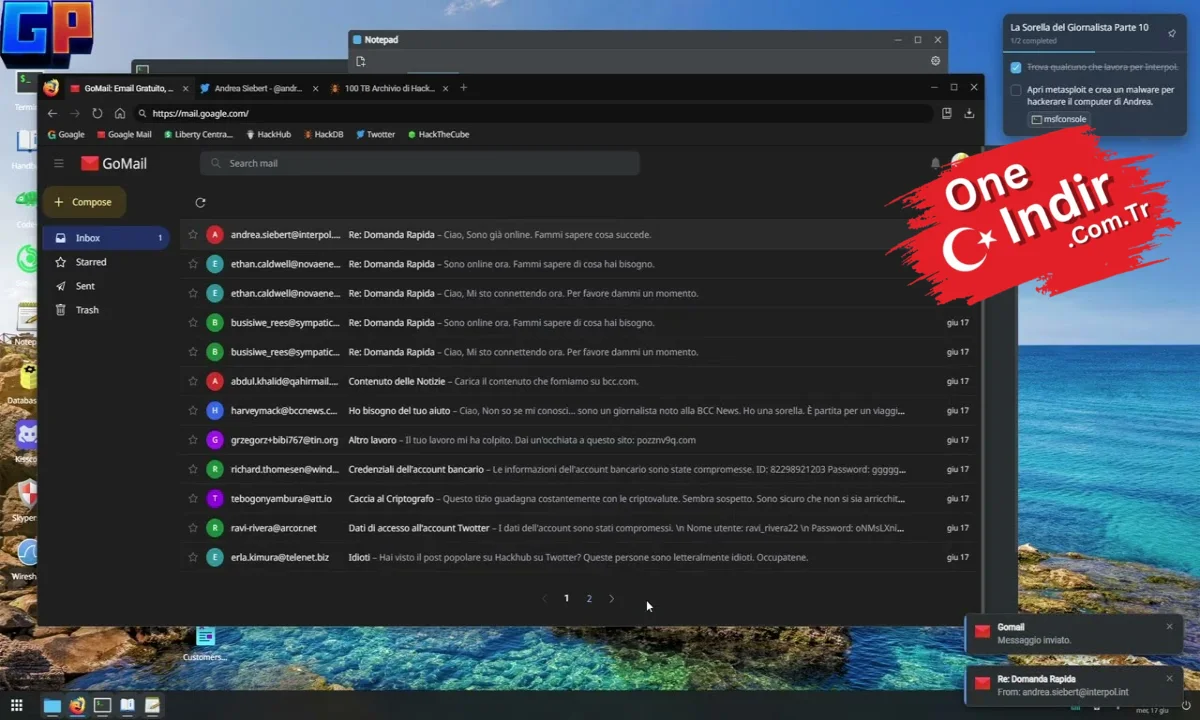Open the HackTheCube bookmark
This screenshot has height=720, width=1200.
point(439,134)
